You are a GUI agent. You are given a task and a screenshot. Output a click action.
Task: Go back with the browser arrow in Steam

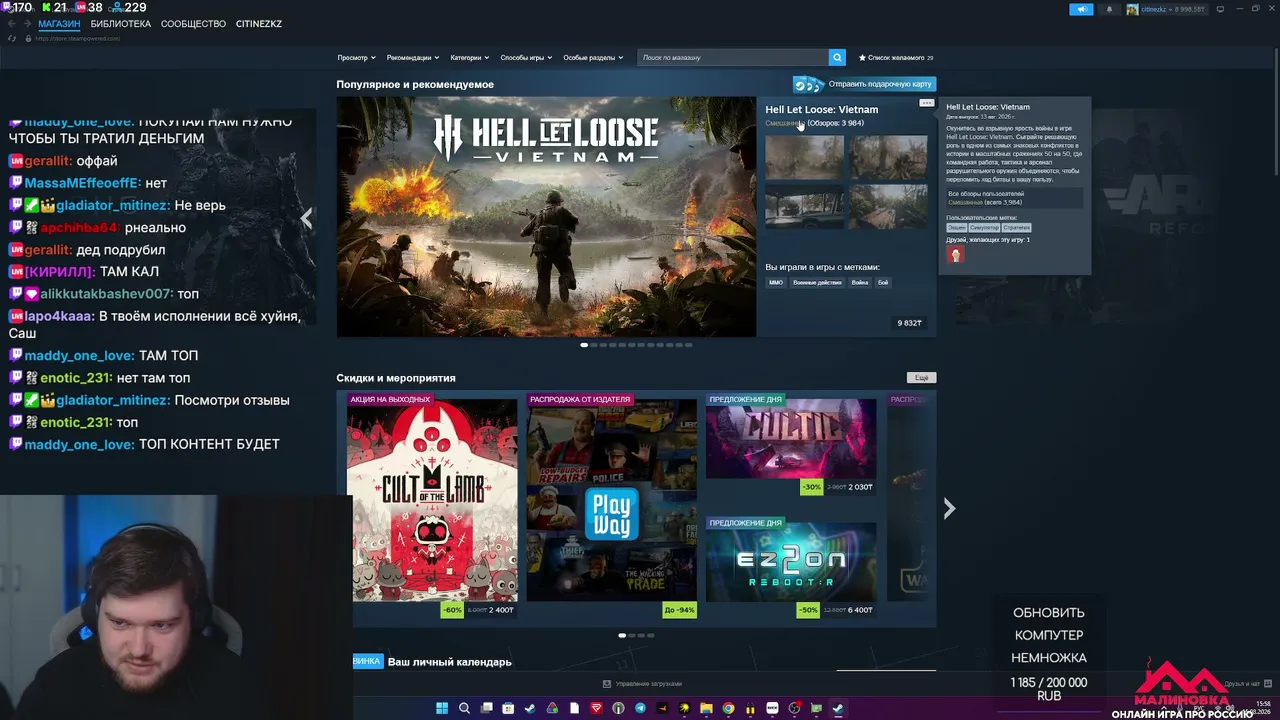tap(12, 24)
